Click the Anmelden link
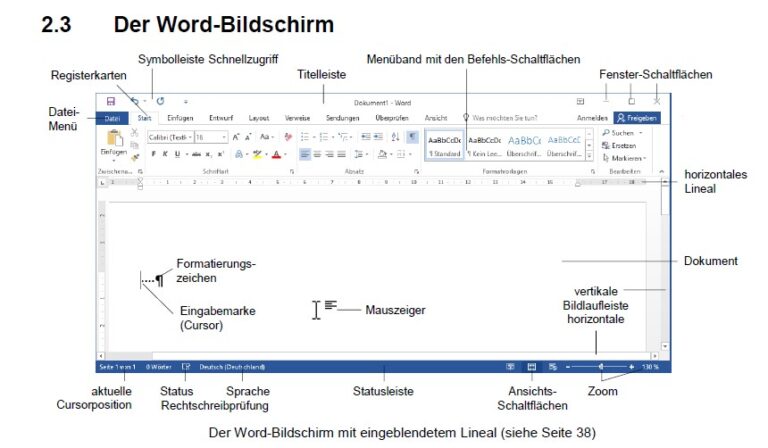The height and width of the screenshot is (448, 768). 592,118
